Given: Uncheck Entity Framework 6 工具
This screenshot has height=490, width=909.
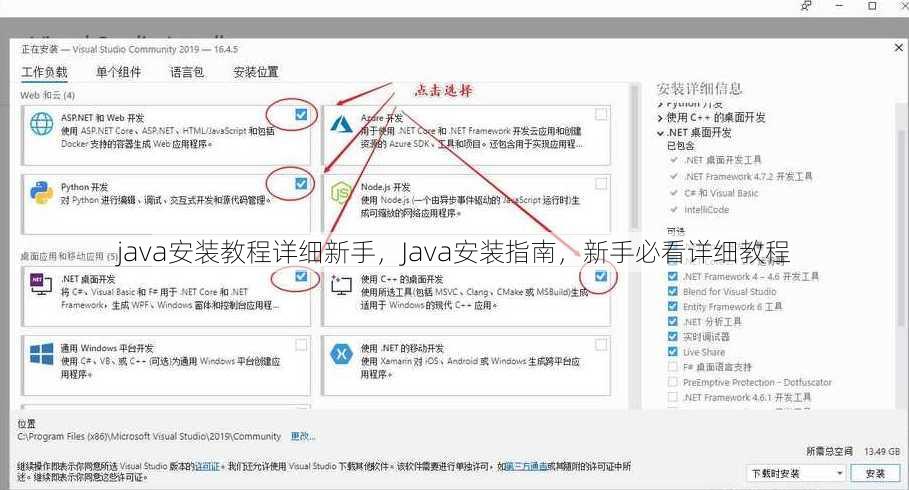Looking at the screenshot, I should pos(672,306).
